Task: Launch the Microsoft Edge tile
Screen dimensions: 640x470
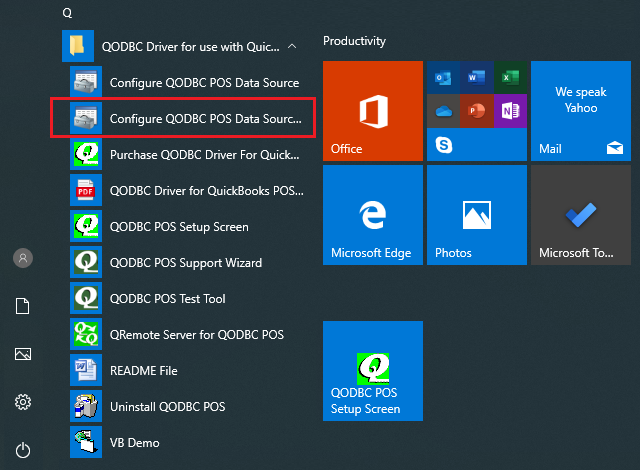Action: [373, 215]
